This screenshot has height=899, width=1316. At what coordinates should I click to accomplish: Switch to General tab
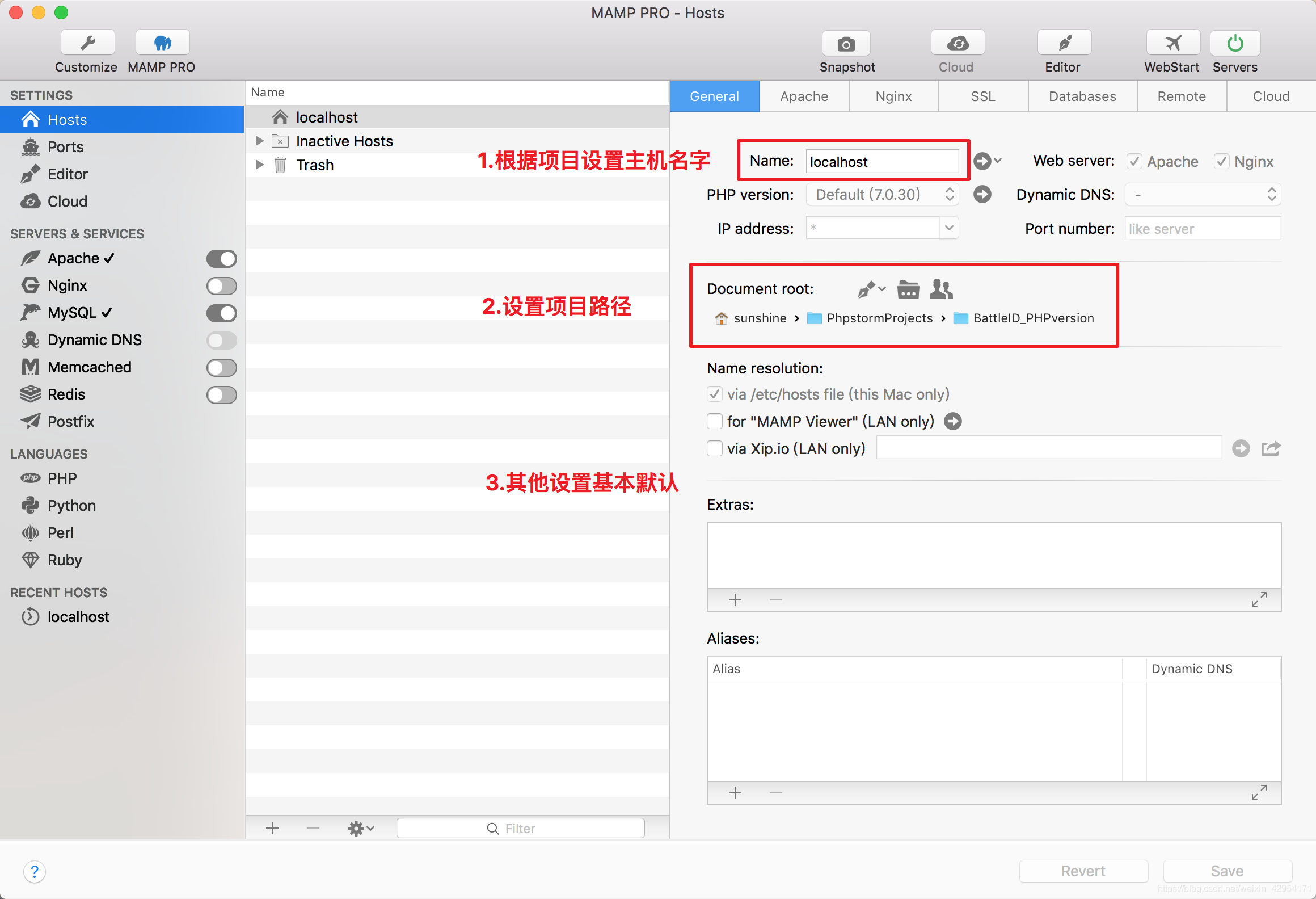pyautogui.click(x=715, y=96)
